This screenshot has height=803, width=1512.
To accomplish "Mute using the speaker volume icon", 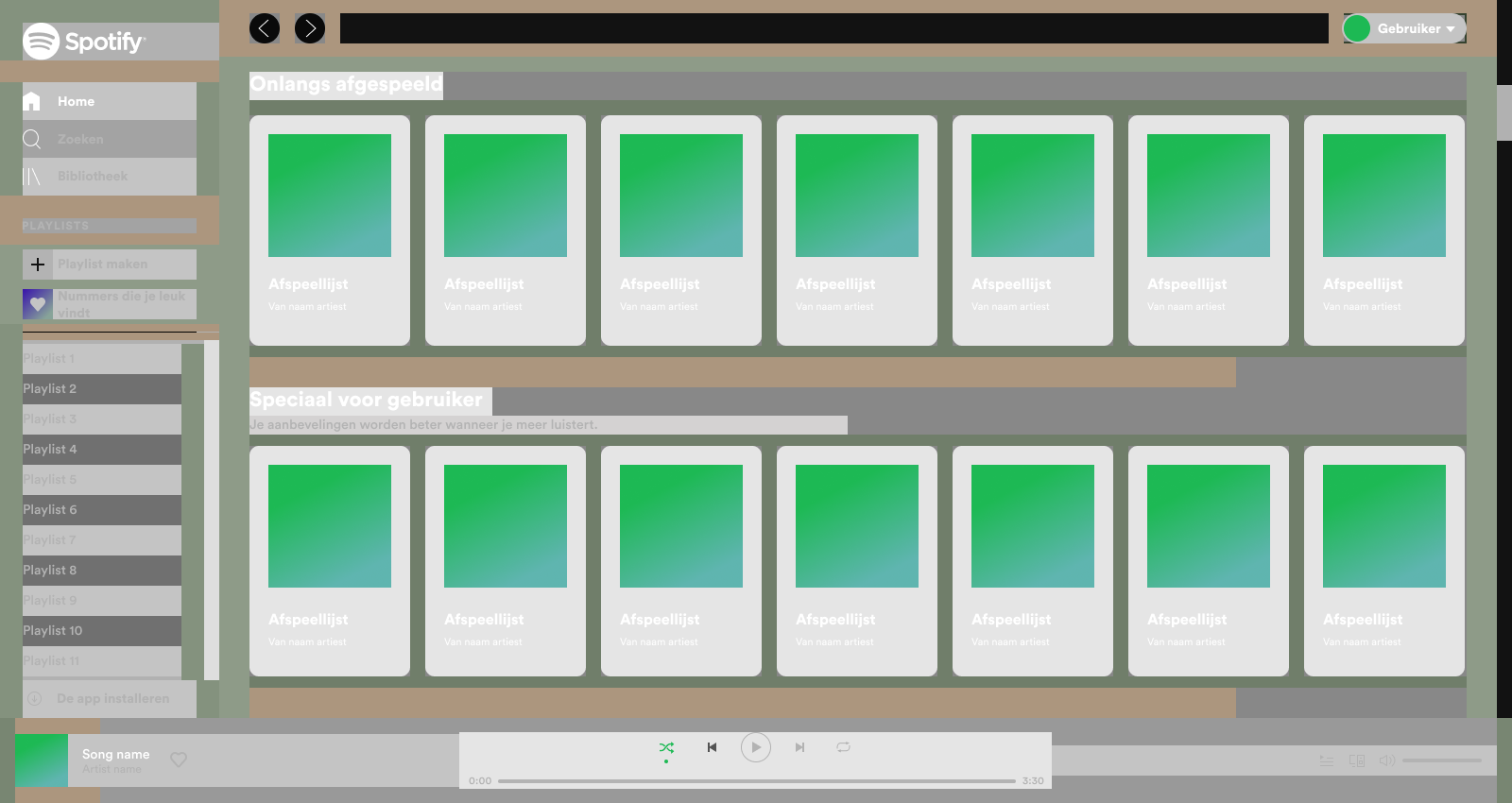I will point(1386,760).
